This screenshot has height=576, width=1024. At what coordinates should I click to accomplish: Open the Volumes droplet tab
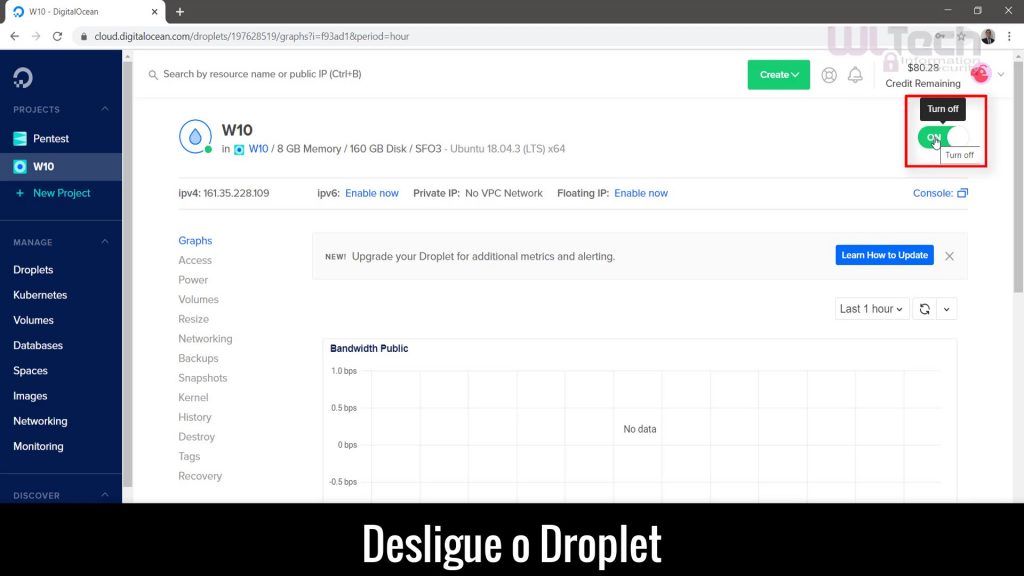(199, 299)
